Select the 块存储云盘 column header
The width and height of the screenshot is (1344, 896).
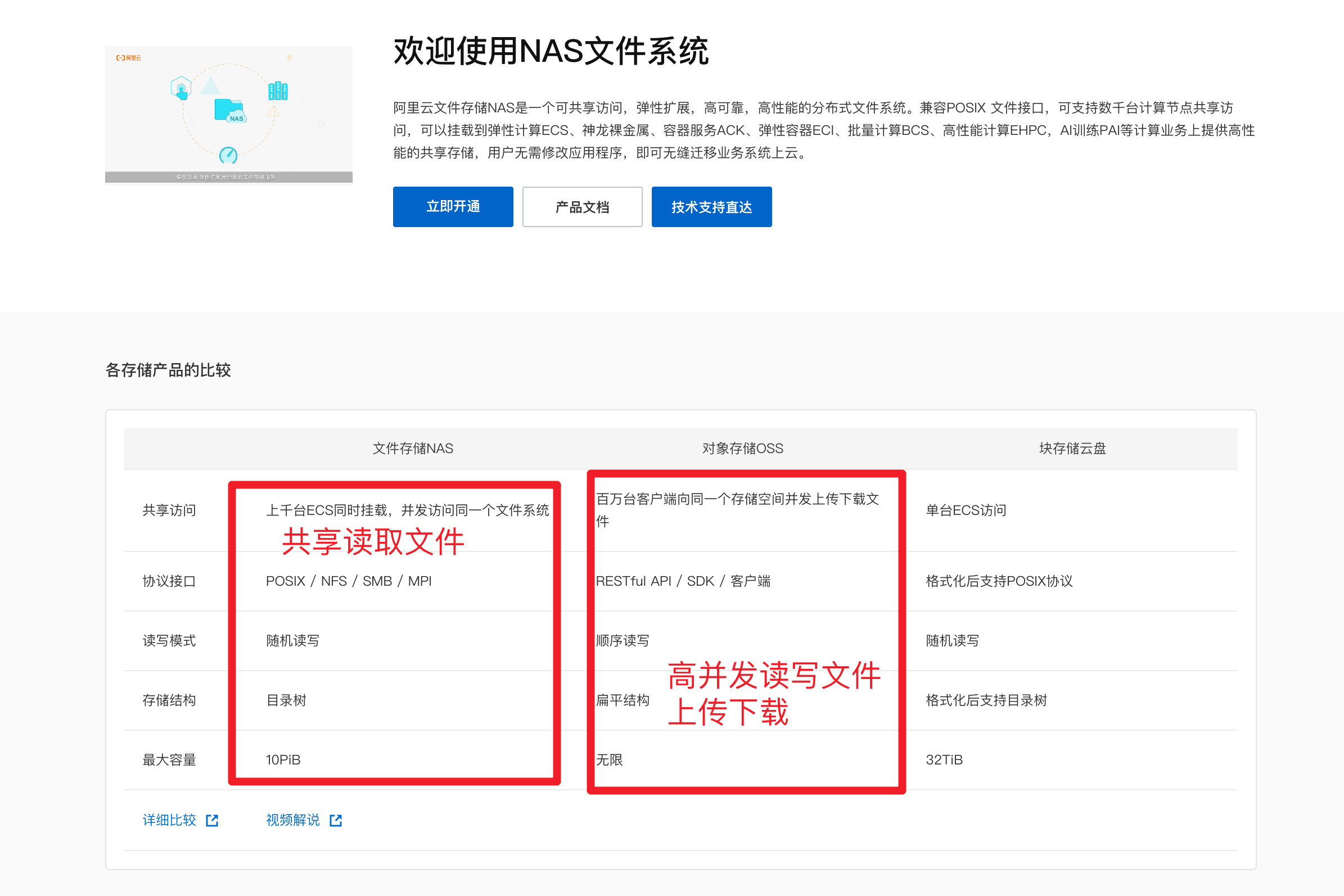coord(1072,449)
